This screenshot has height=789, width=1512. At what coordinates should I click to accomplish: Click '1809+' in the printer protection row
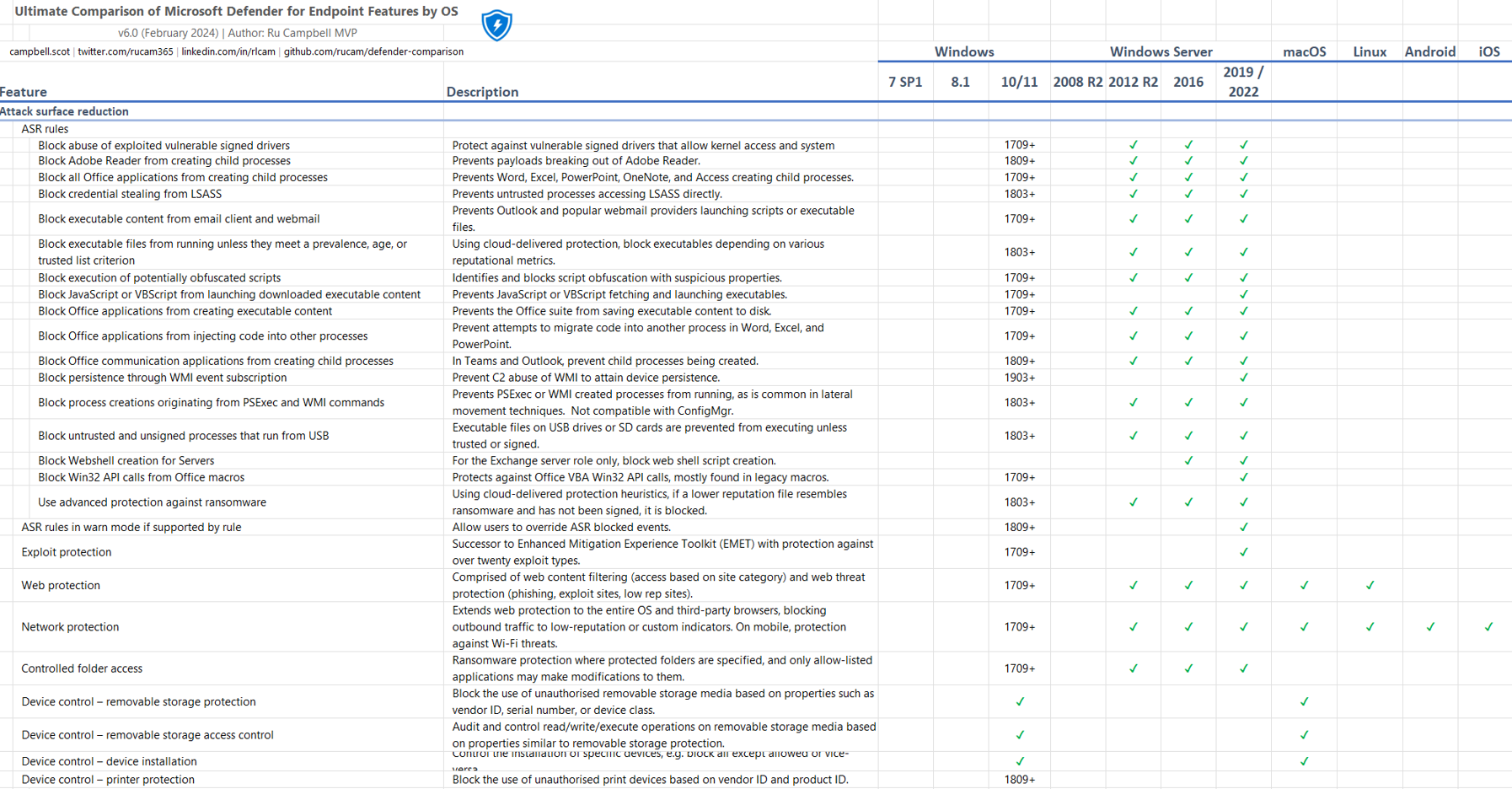1019,780
